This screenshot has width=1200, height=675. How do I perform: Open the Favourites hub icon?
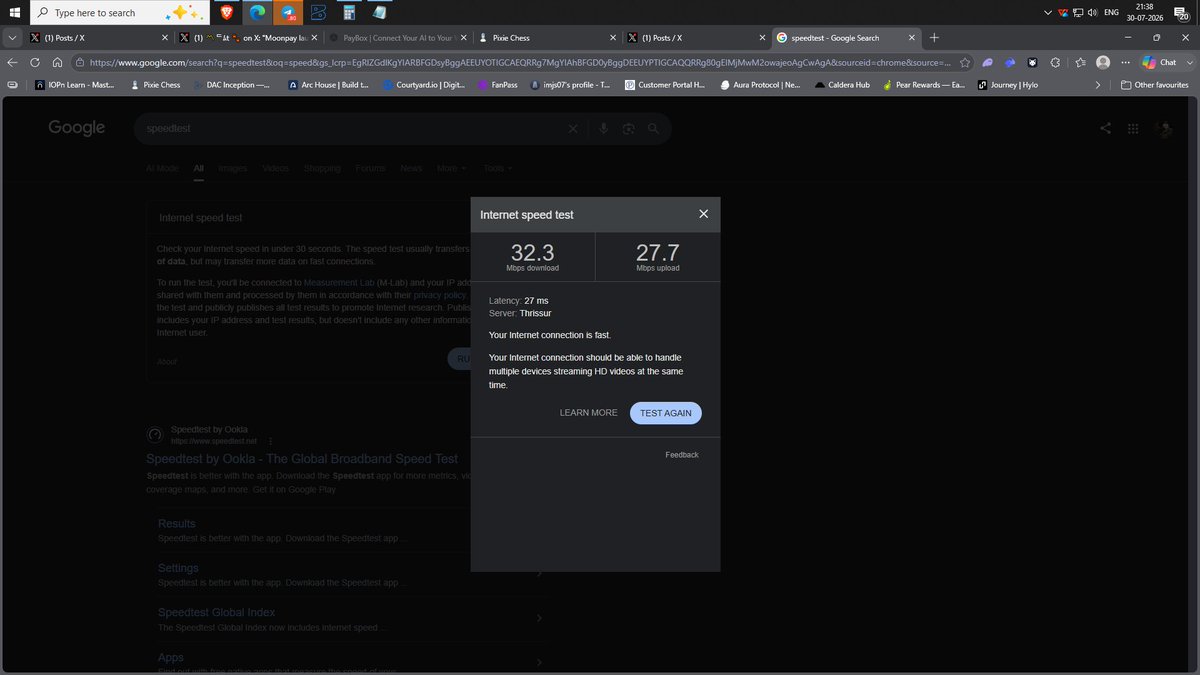click(x=1079, y=62)
